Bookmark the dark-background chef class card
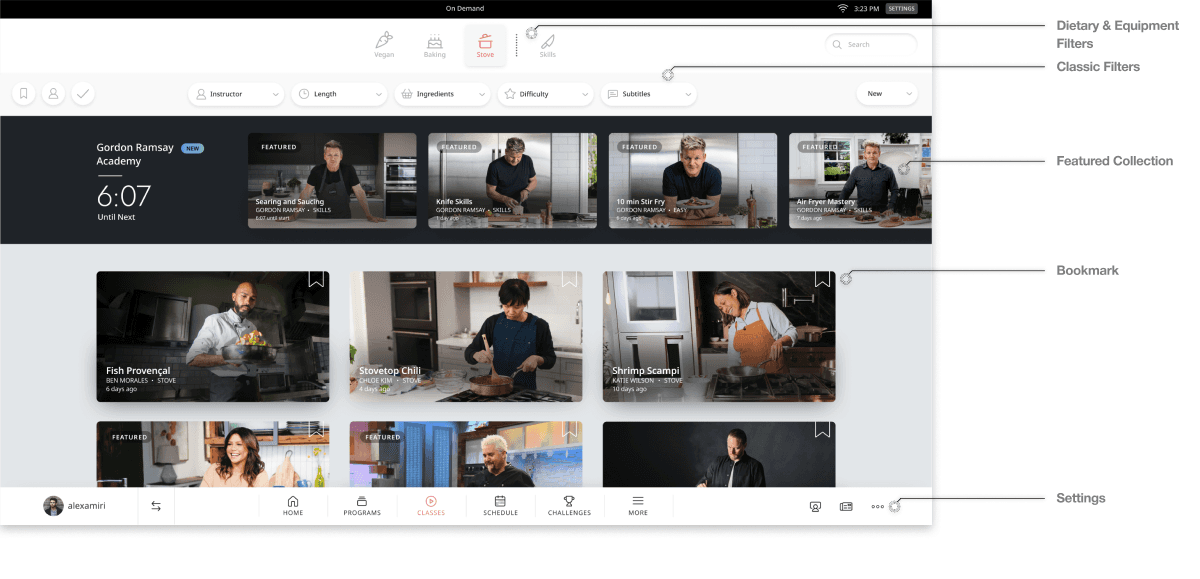The image size is (1200, 579). click(x=822, y=430)
